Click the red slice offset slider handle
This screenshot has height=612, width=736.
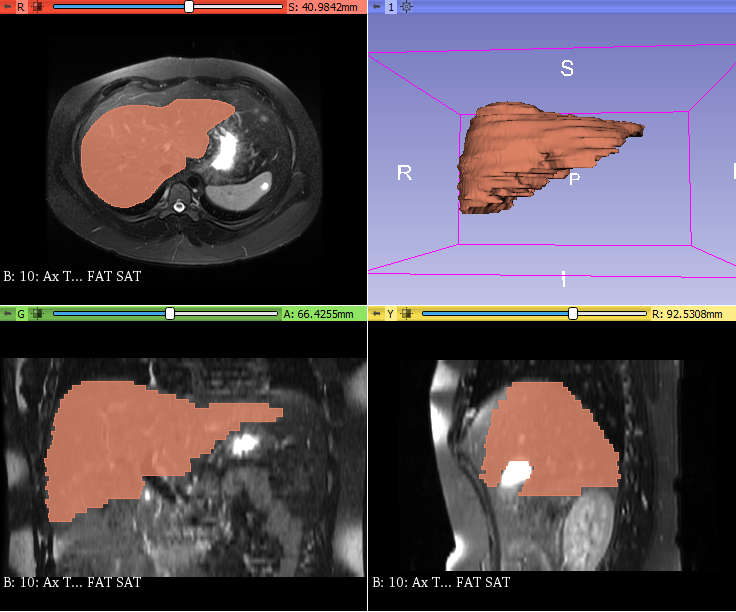[x=189, y=7]
